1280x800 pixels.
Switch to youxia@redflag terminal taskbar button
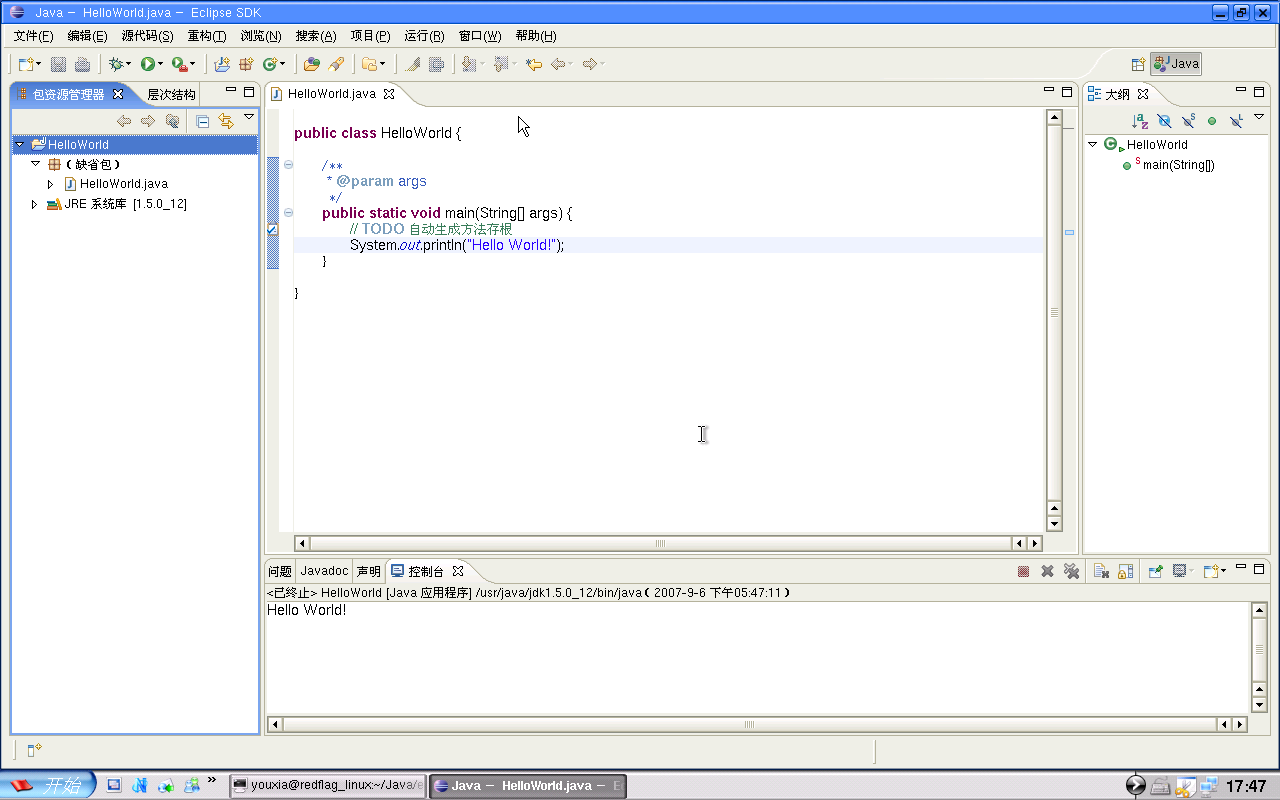point(328,786)
